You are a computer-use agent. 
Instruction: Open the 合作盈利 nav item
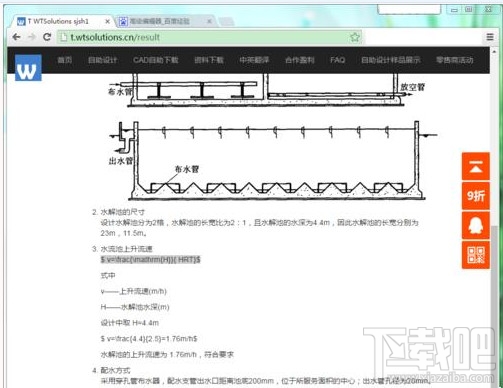(300, 60)
